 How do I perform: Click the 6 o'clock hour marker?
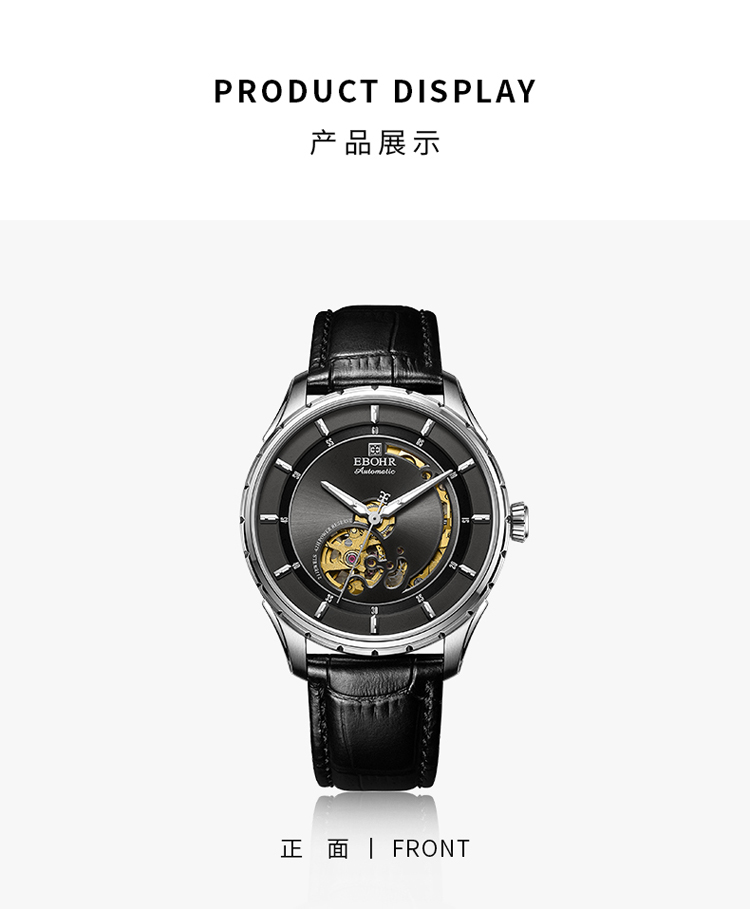coord(374,623)
